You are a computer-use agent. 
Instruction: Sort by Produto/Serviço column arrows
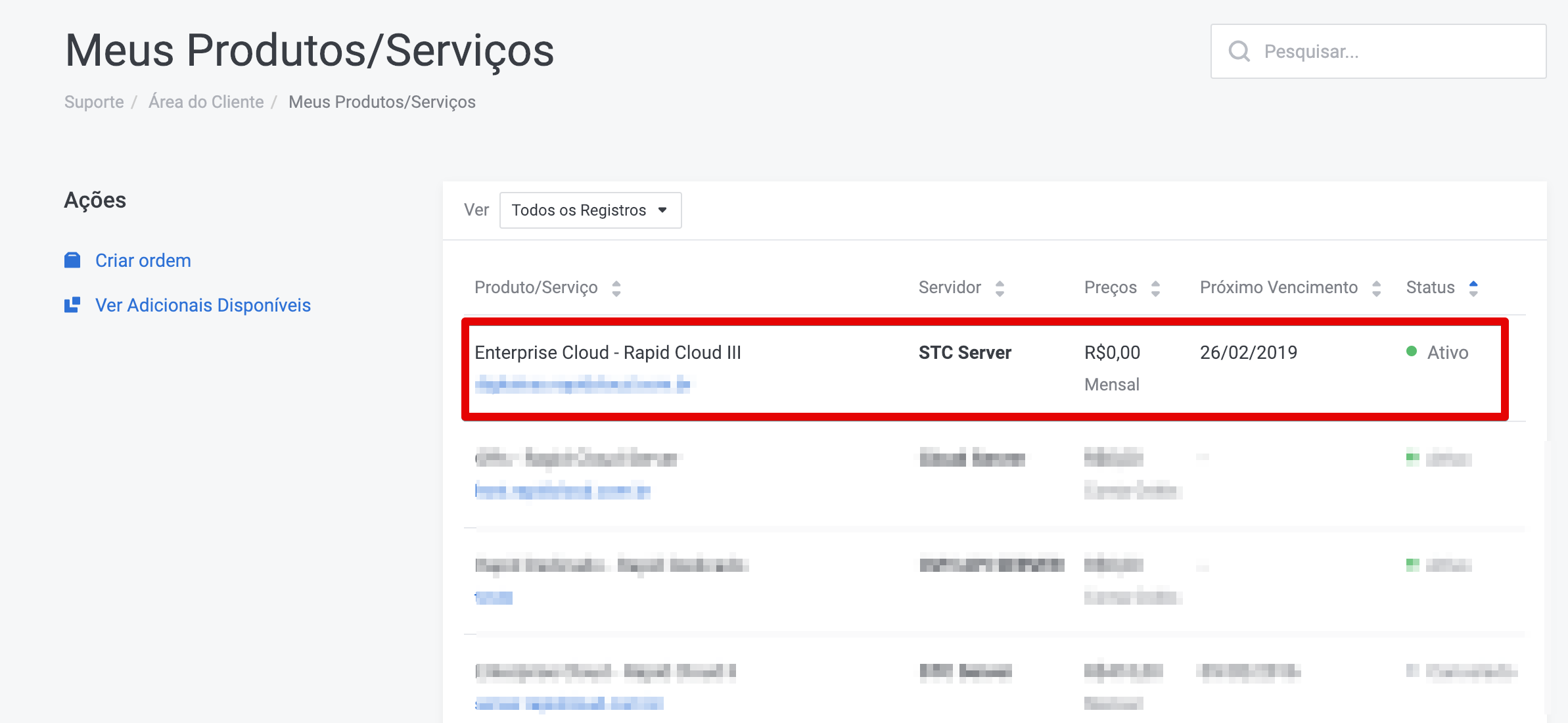616,288
